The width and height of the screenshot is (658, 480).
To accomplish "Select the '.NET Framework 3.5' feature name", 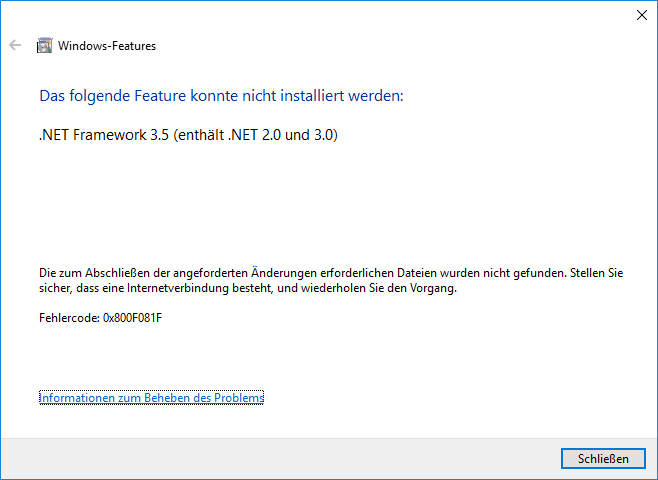I will pos(103,135).
